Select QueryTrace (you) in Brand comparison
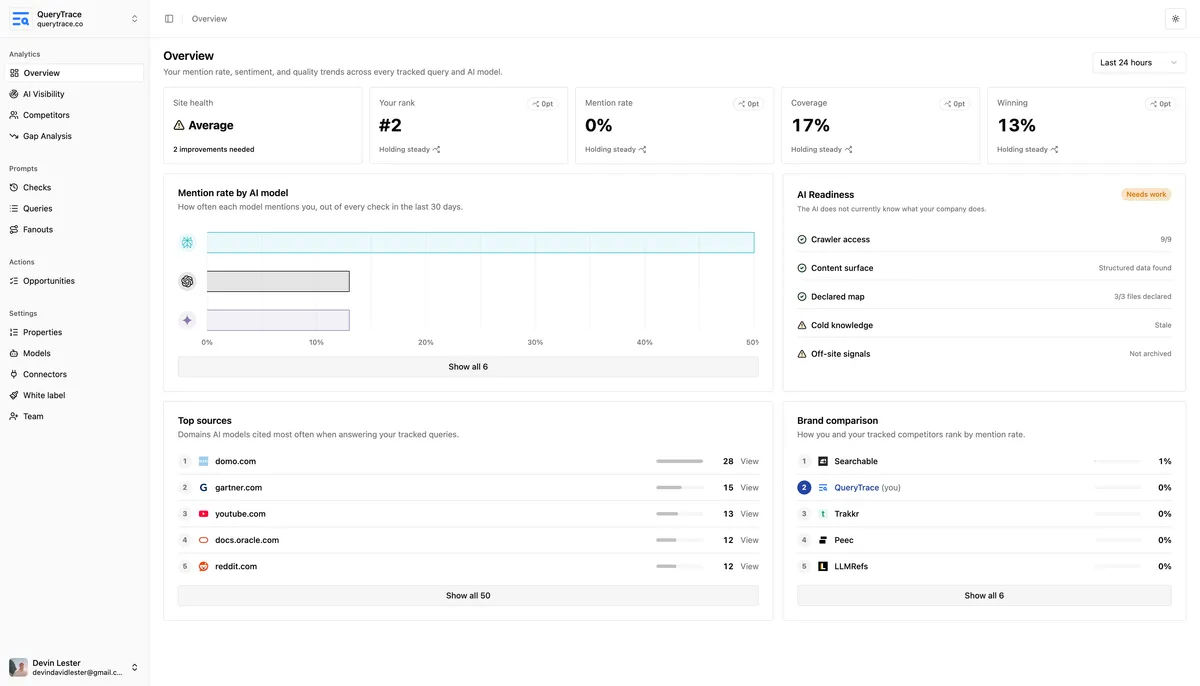This screenshot has width=1200, height=686. (x=984, y=488)
